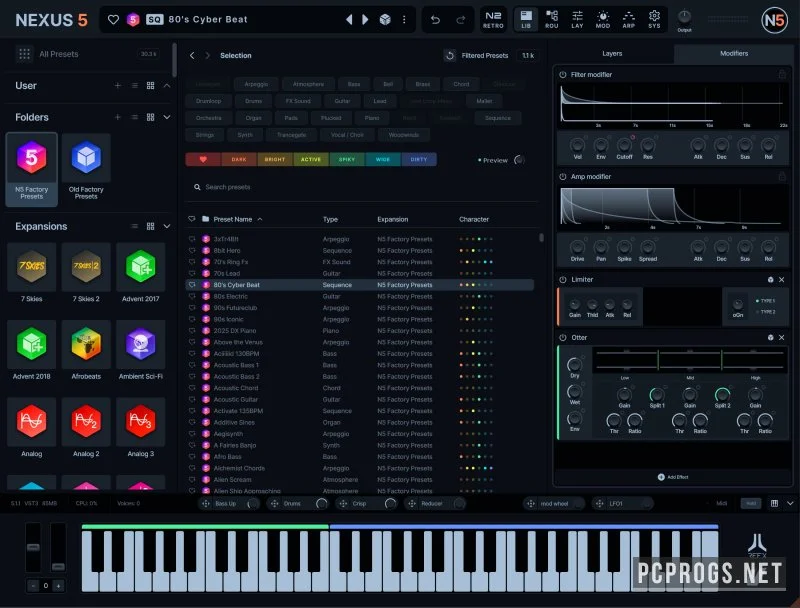Toggle the red favorites heart filter

coord(203,160)
